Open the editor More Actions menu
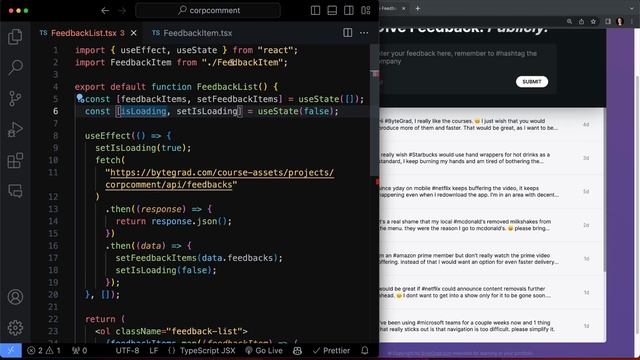Image resolution: width=640 pixels, height=360 pixels. tap(364, 33)
